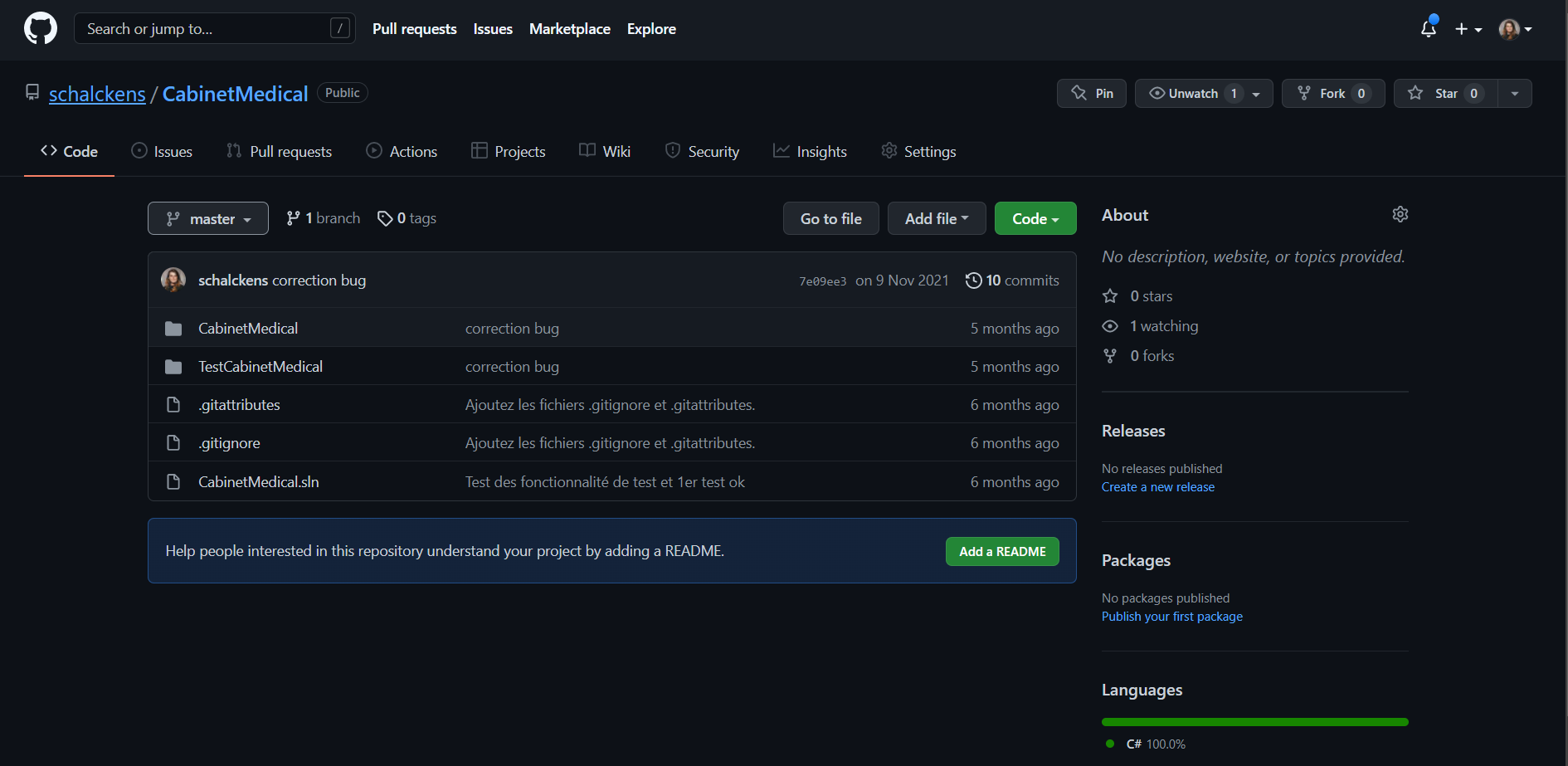
Task: Click Add a README button
Action: point(1002,551)
